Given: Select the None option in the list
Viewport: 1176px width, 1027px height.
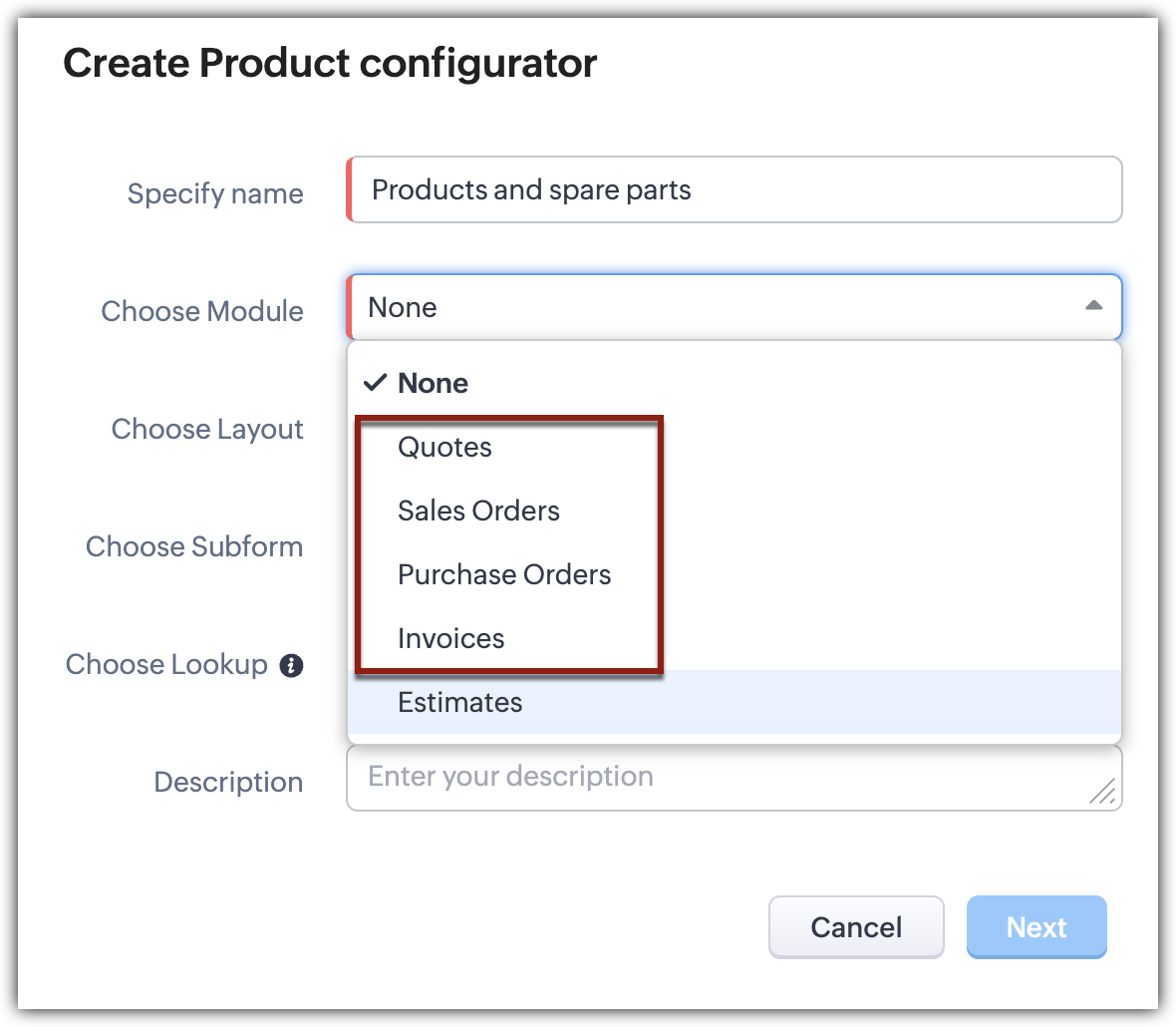Looking at the screenshot, I should (433, 383).
